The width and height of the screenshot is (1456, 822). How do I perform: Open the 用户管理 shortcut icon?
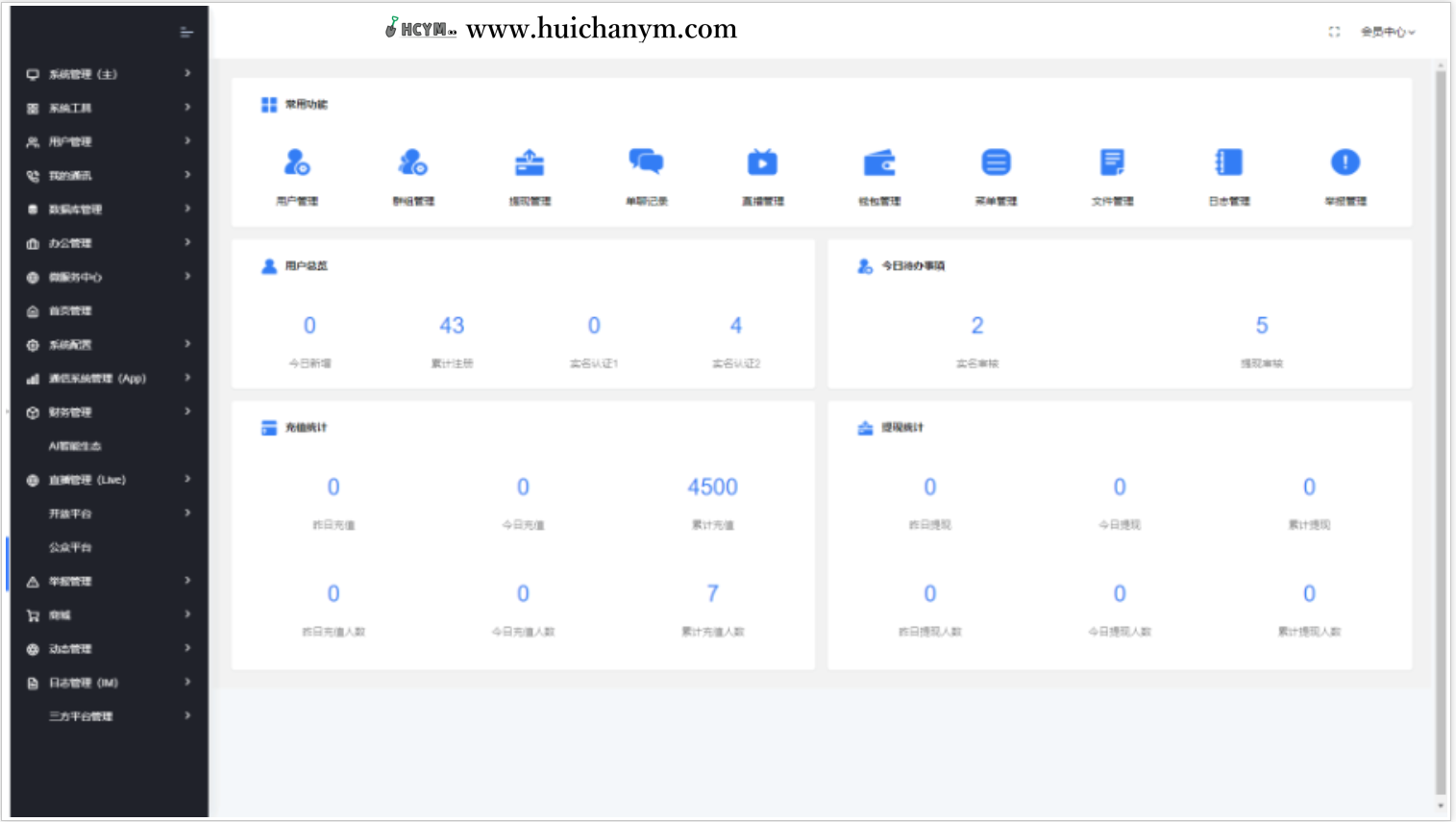(297, 163)
